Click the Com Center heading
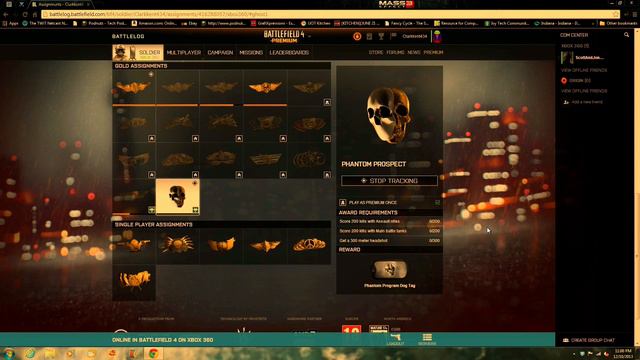This screenshot has width=640, height=360. pyautogui.click(x=574, y=35)
